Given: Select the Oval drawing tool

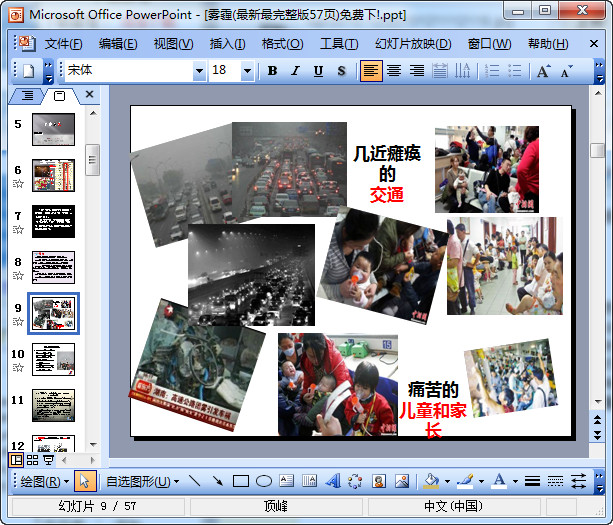Looking at the screenshot, I should point(263,481).
